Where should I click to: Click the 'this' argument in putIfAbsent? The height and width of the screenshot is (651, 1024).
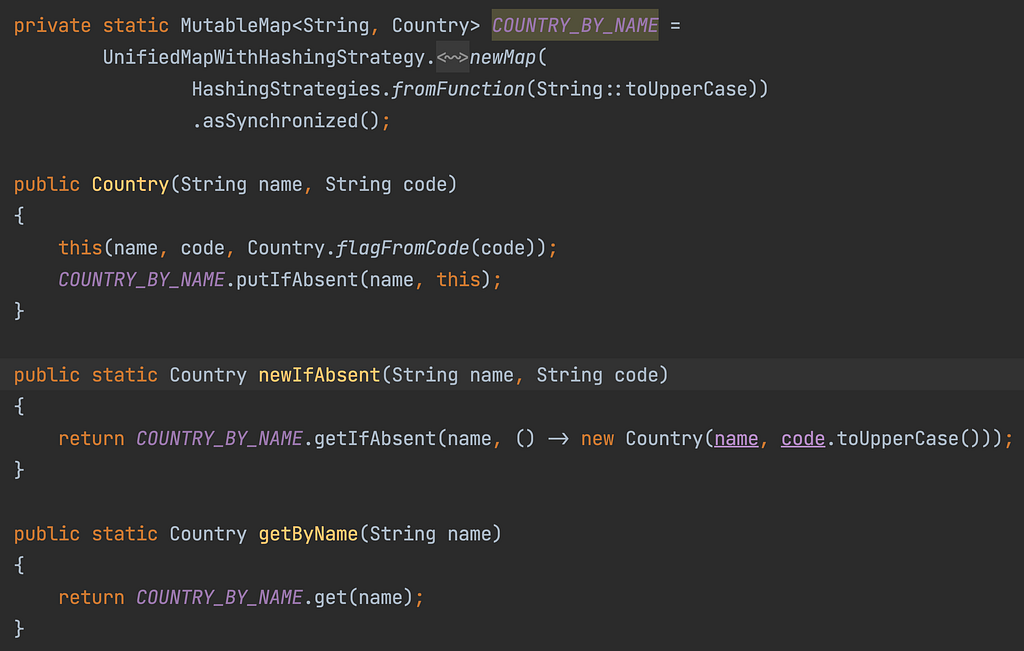[458, 280]
